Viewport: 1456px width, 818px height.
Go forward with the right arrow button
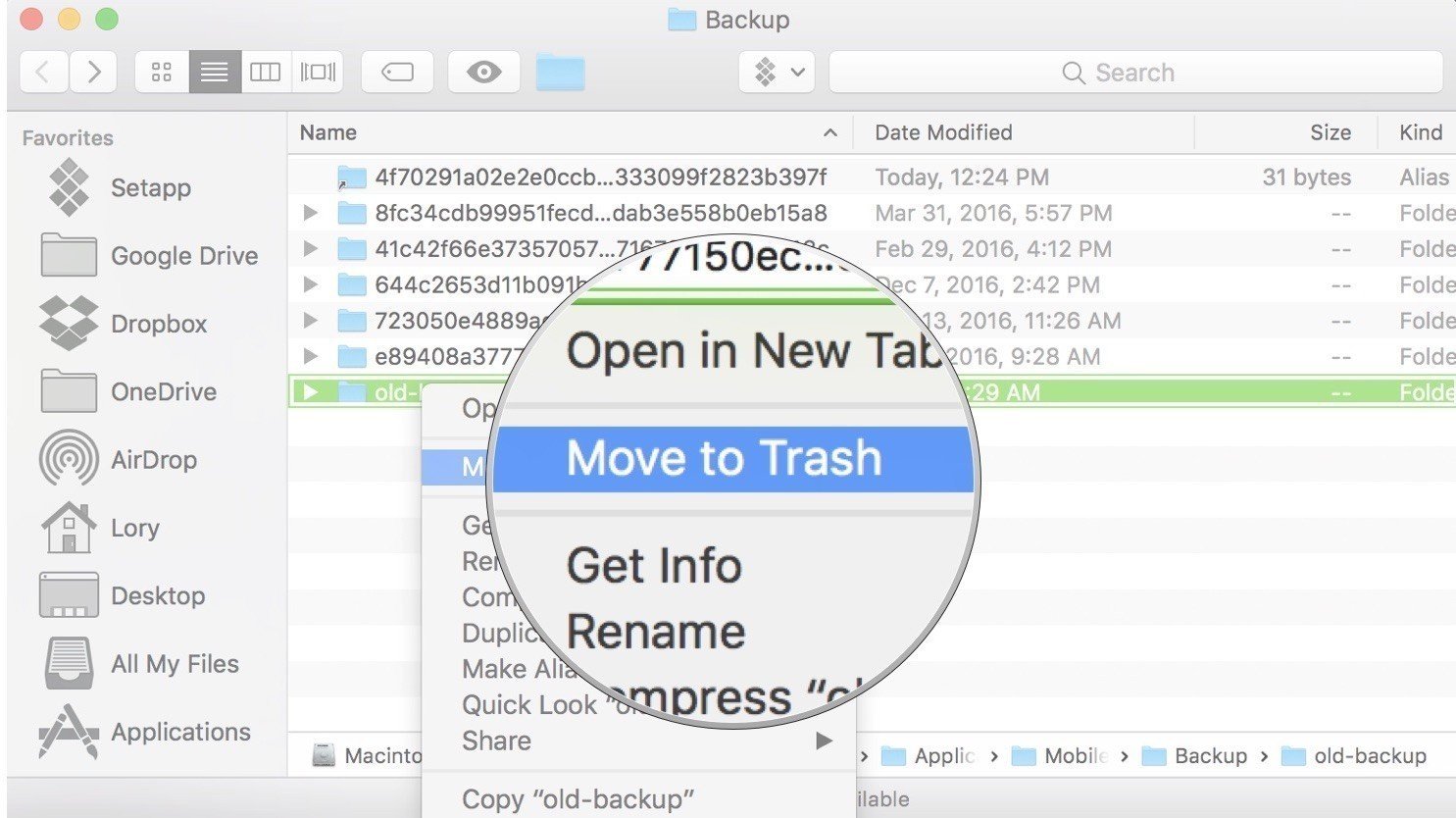(93, 72)
